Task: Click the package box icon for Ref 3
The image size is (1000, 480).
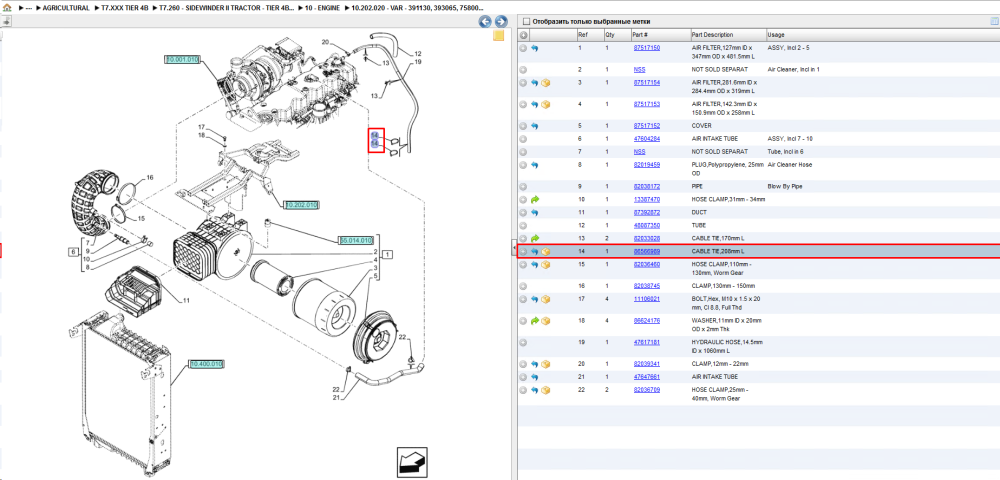Action: 546,83
